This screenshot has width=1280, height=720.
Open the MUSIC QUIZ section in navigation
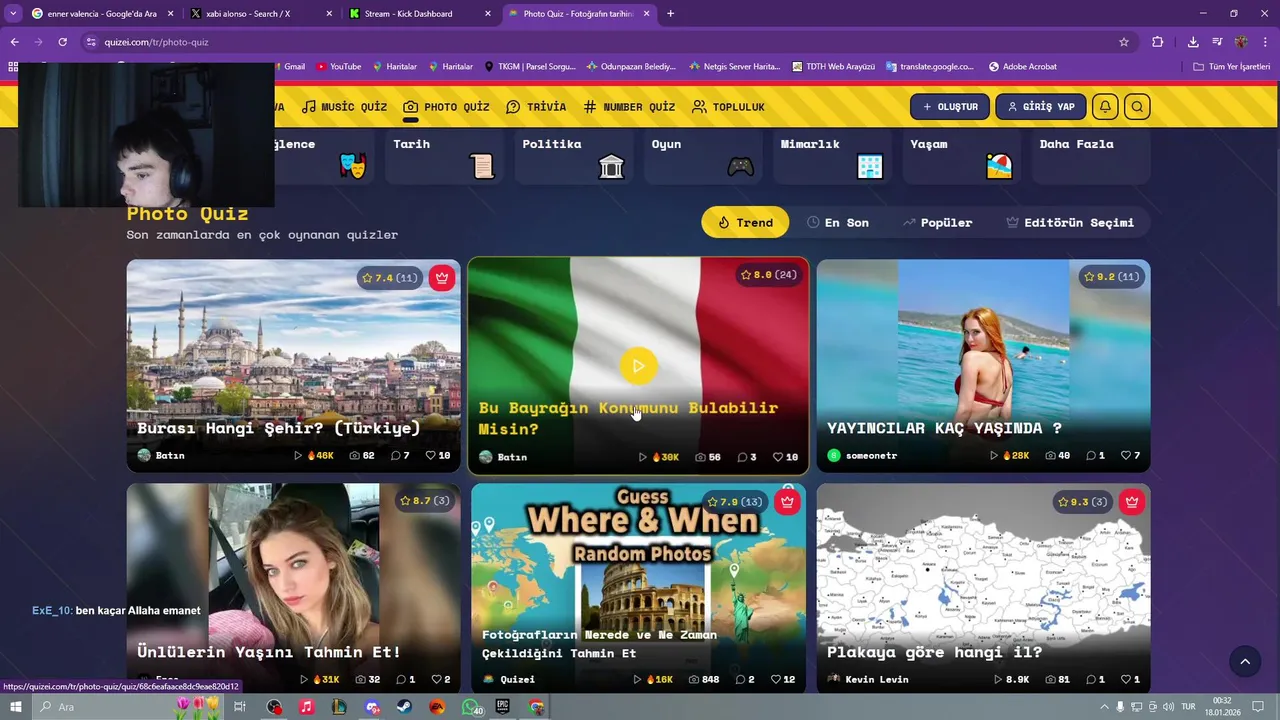344,107
